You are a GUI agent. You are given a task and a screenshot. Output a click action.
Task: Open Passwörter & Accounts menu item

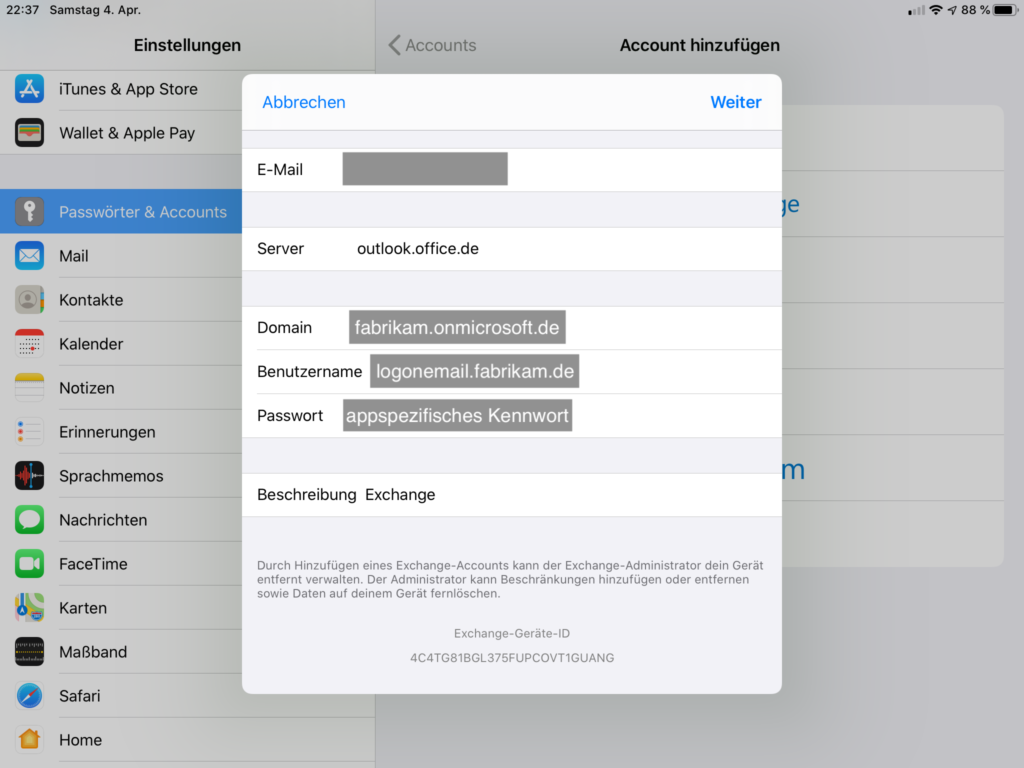(143, 212)
